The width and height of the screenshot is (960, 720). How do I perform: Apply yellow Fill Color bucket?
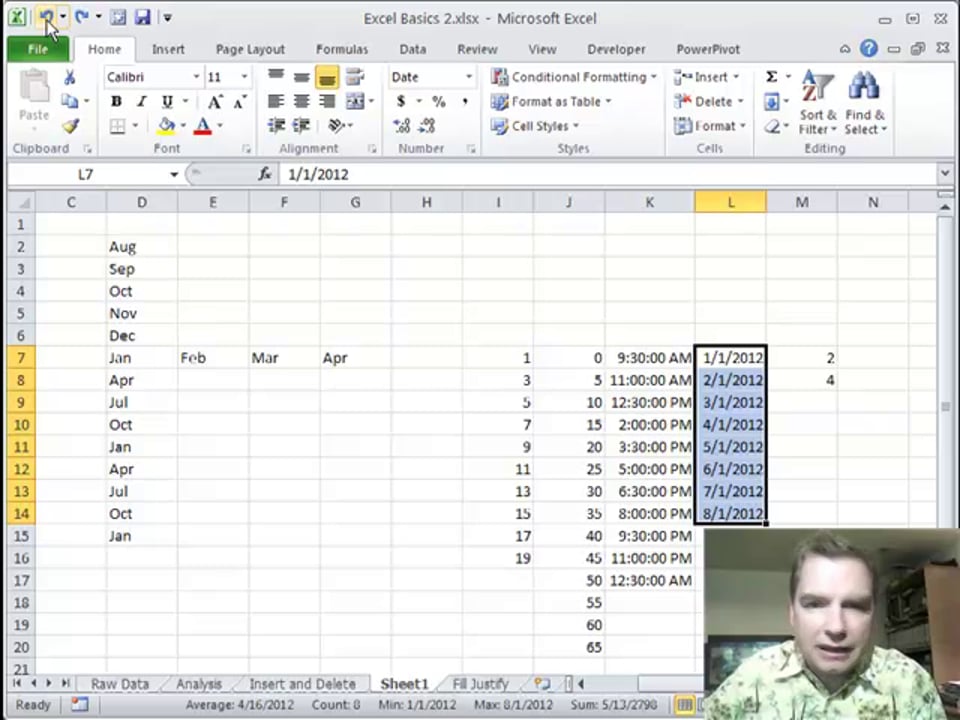click(166, 126)
